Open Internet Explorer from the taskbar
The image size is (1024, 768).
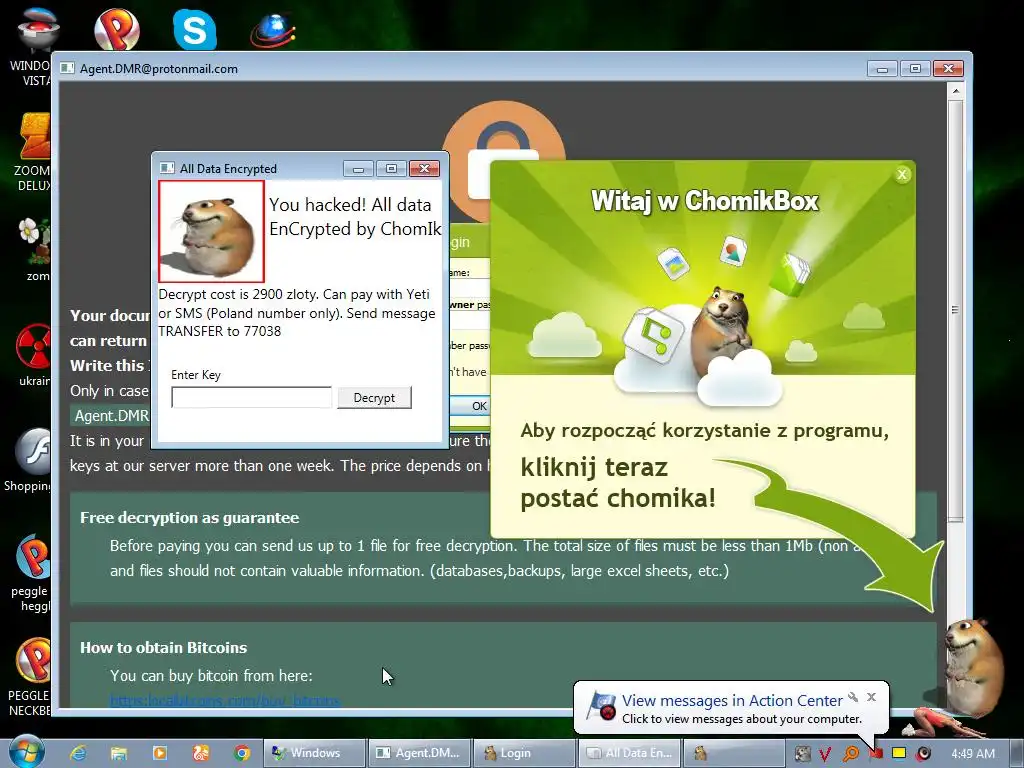(78, 753)
